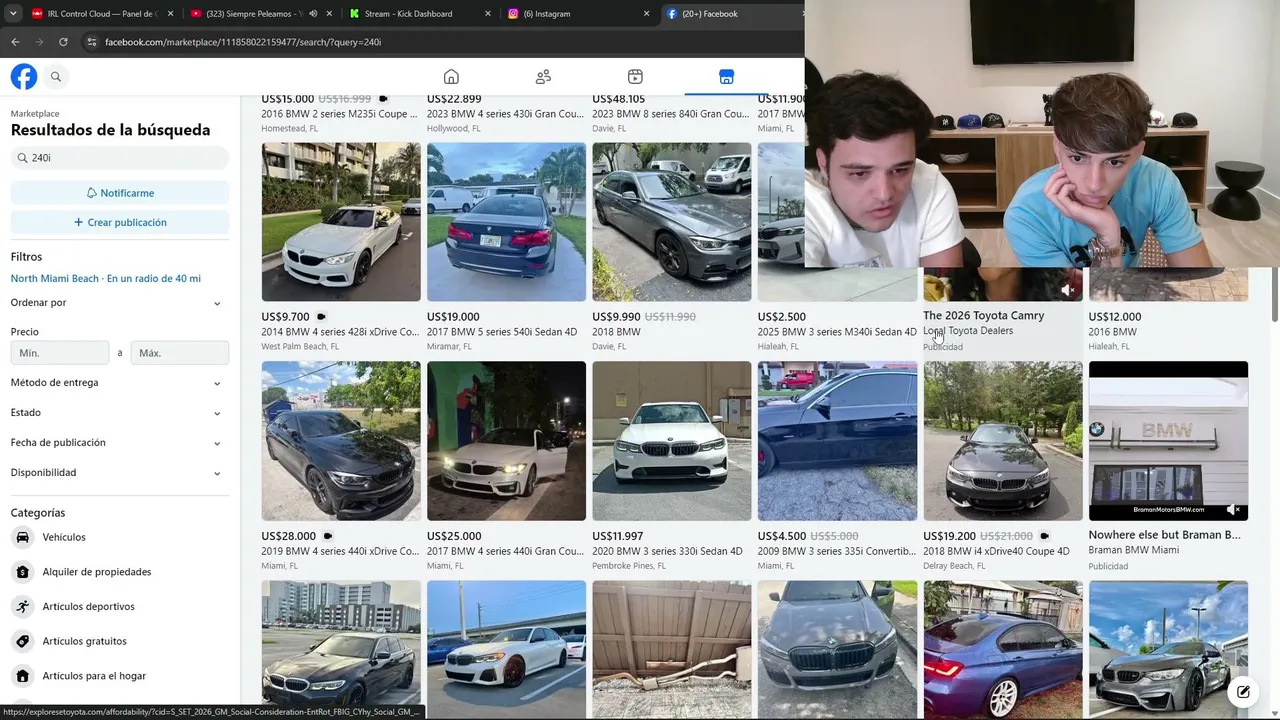Switch to the Siempre Peleamos YouTube tab
The image size is (1280, 720).
[262, 14]
